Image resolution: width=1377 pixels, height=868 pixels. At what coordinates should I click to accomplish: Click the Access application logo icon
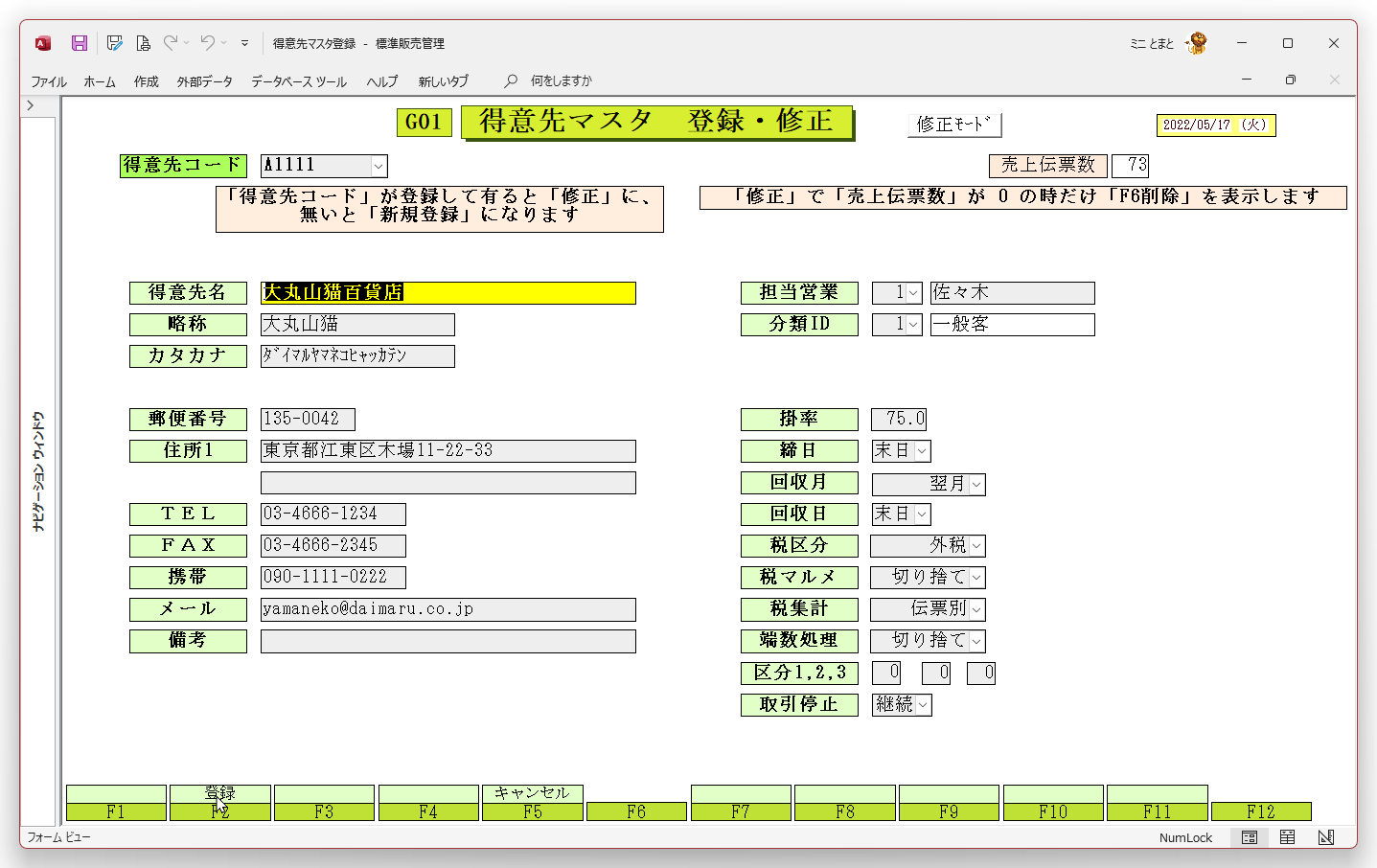click(x=43, y=43)
